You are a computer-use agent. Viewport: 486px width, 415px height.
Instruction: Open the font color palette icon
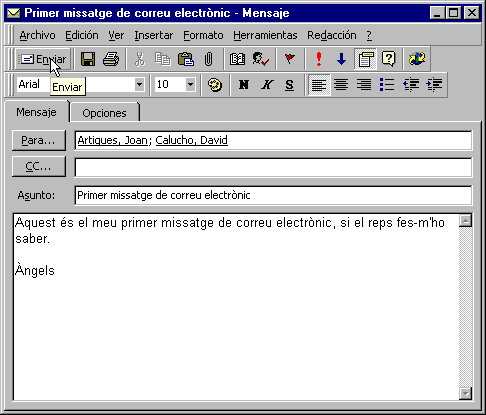[x=214, y=85]
